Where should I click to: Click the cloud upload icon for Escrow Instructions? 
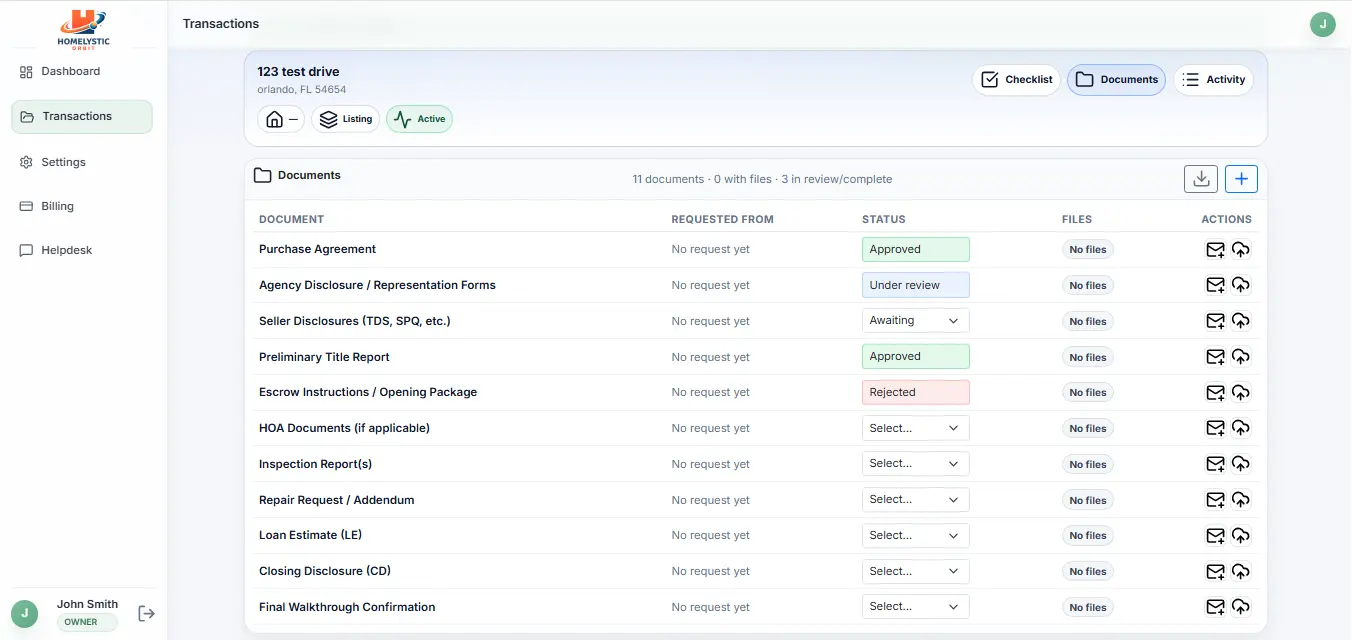pos(1241,392)
